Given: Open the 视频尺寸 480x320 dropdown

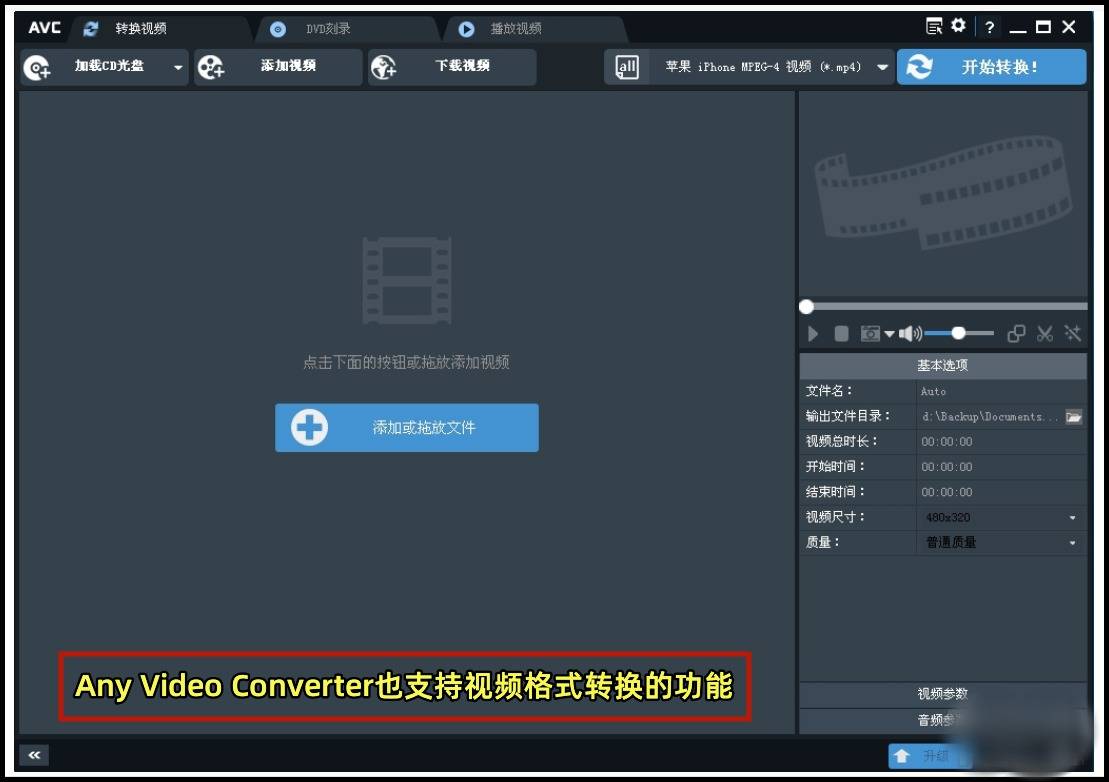Looking at the screenshot, I should (1001, 518).
